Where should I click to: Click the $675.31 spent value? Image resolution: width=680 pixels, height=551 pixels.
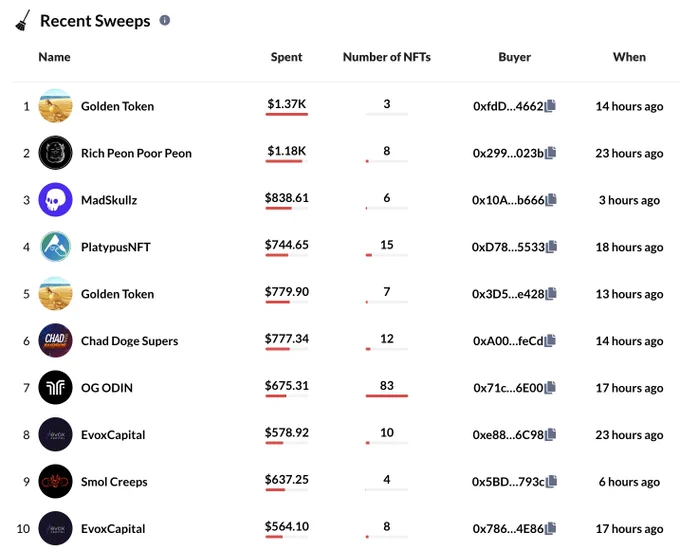287,386
